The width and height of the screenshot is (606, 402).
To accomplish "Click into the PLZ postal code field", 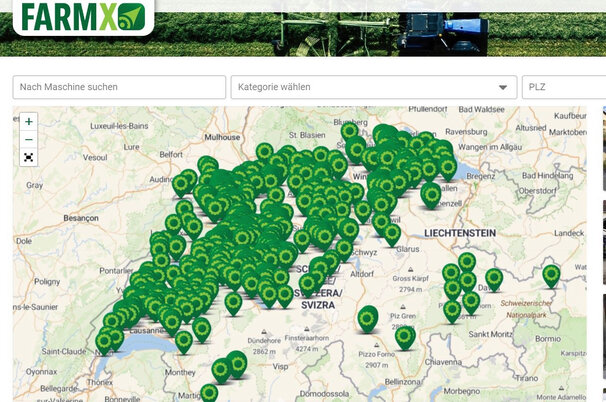I will 564,87.
